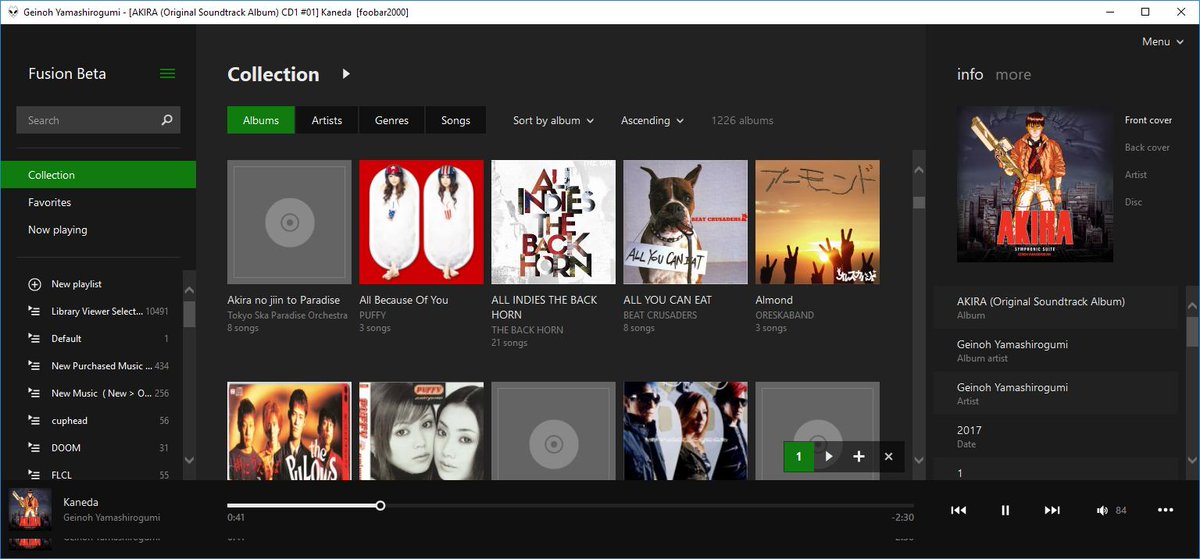Switch to the Albums tab
Image resolution: width=1200 pixels, height=559 pixels.
coord(261,120)
